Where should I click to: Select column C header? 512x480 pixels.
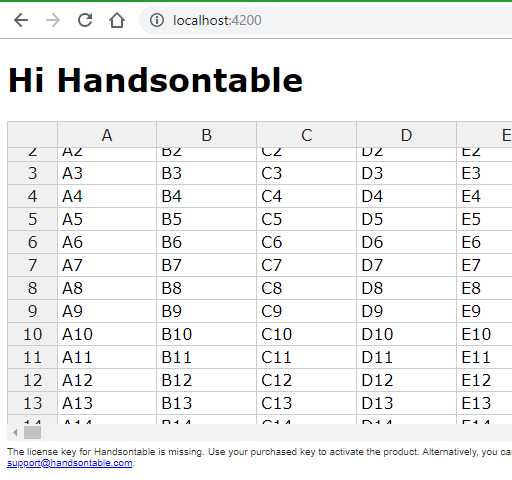[x=307, y=135]
